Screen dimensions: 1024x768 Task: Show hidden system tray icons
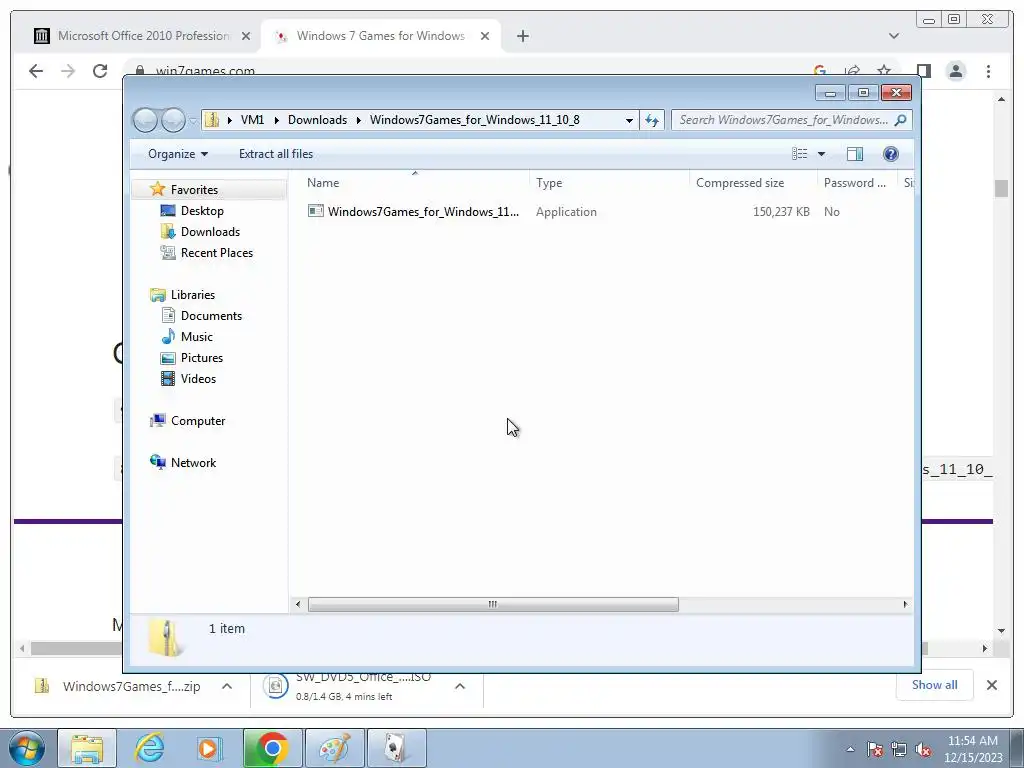(850, 749)
